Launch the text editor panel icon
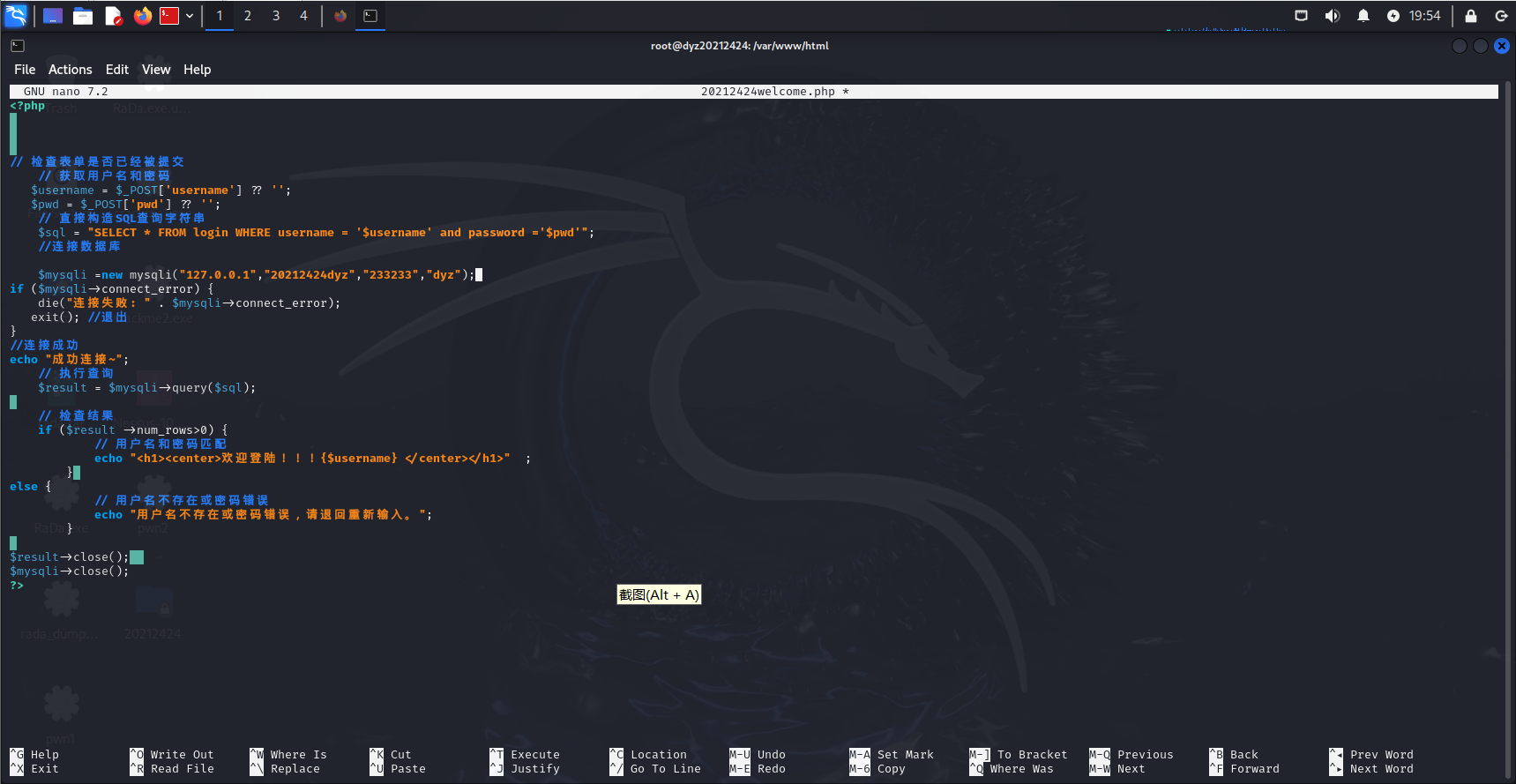 (113, 16)
